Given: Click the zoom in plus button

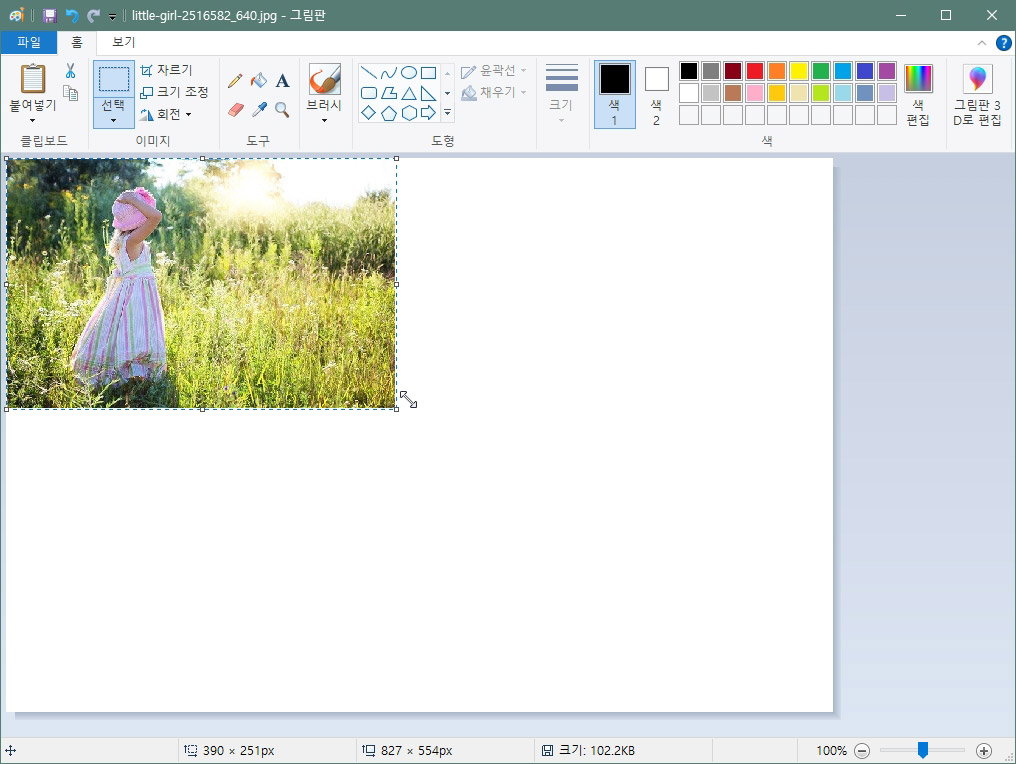Looking at the screenshot, I should click(984, 751).
